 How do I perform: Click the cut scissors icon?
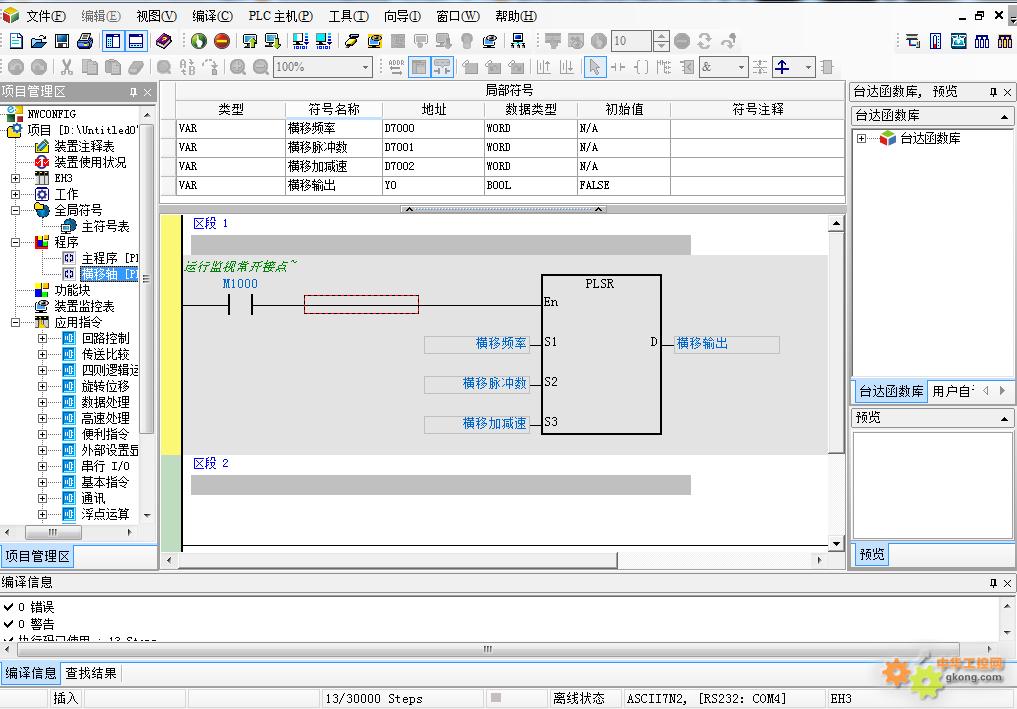[x=66, y=67]
